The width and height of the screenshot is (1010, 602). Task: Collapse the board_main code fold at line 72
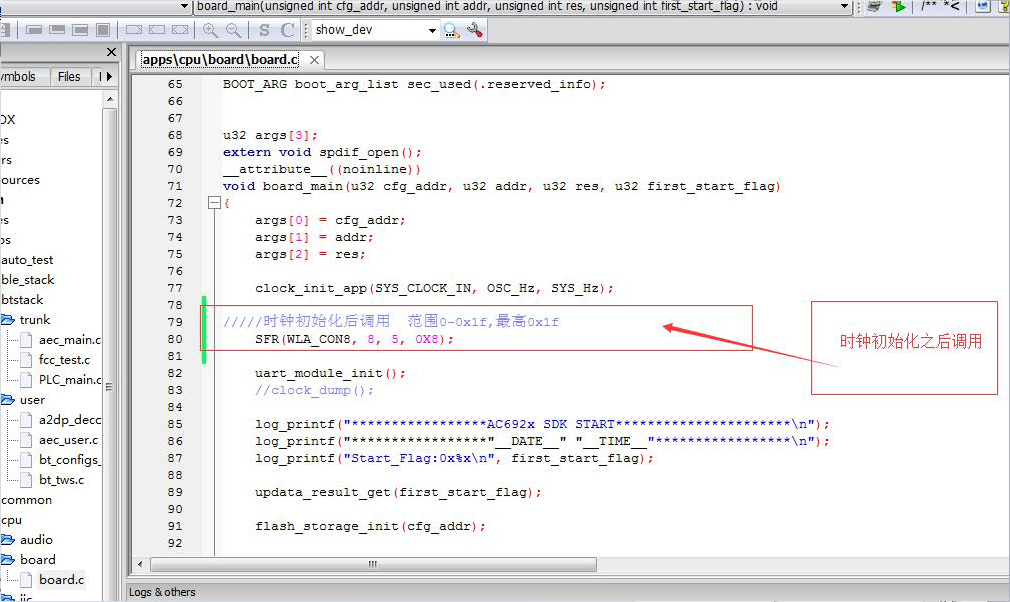point(214,203)
